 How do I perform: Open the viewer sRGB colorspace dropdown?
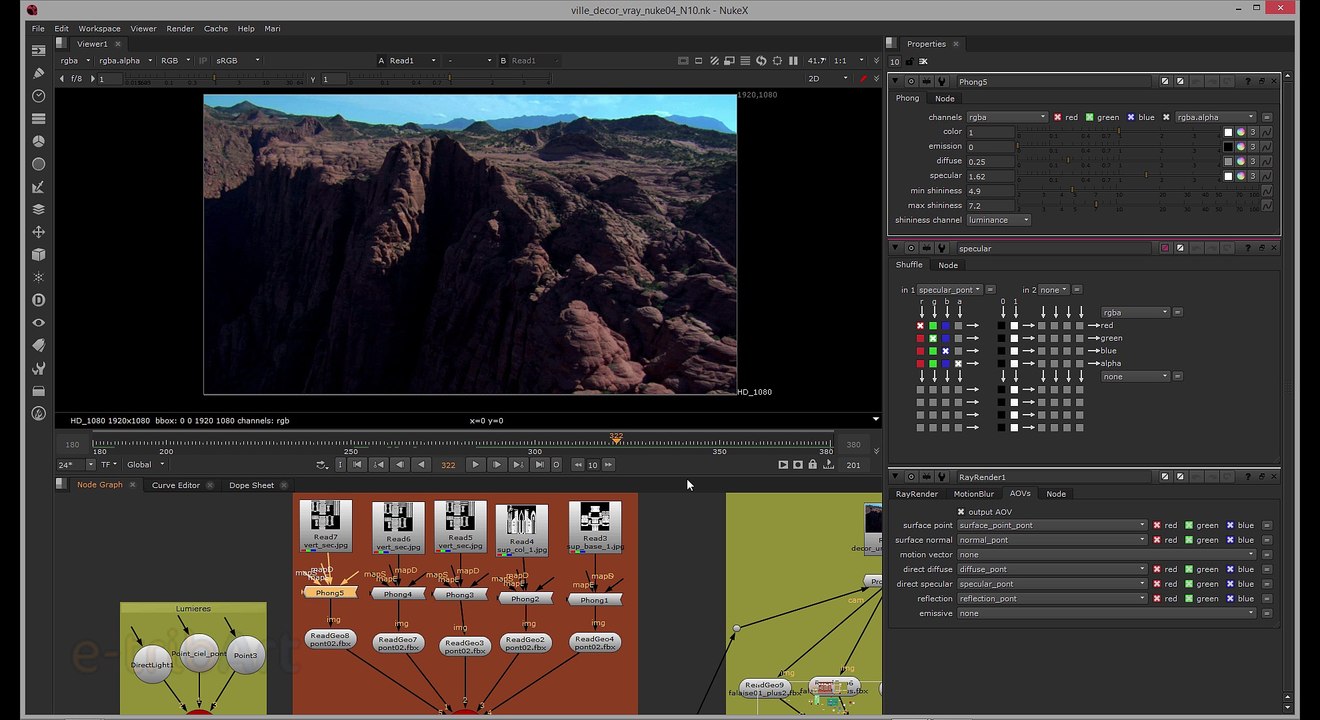tap(237, 61)
